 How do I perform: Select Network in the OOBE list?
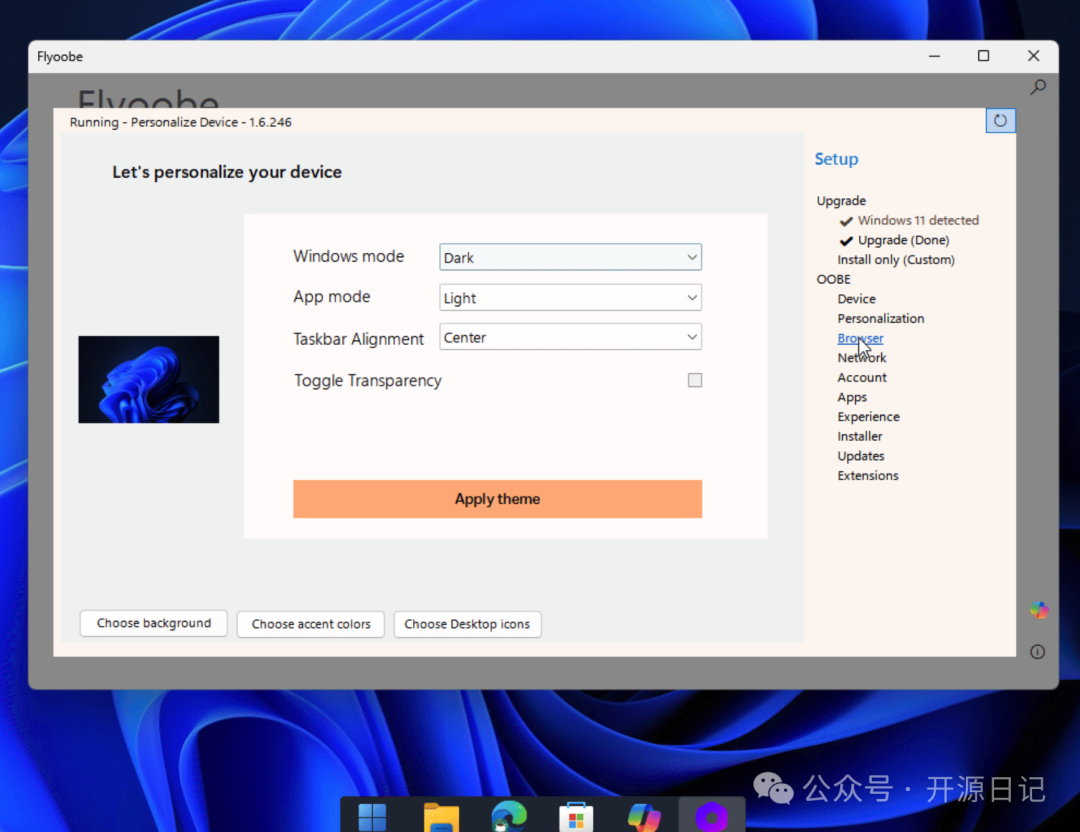pyautogui.click(x=862, y=358)
